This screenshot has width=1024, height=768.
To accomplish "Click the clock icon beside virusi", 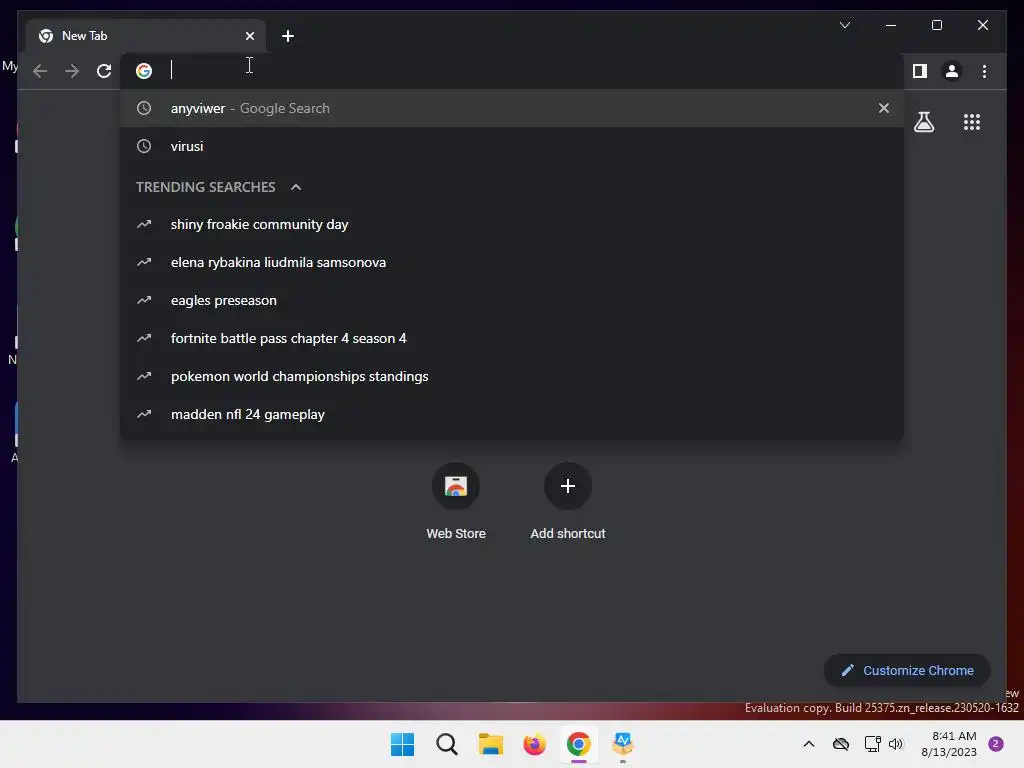I will (x=144, y=146).
